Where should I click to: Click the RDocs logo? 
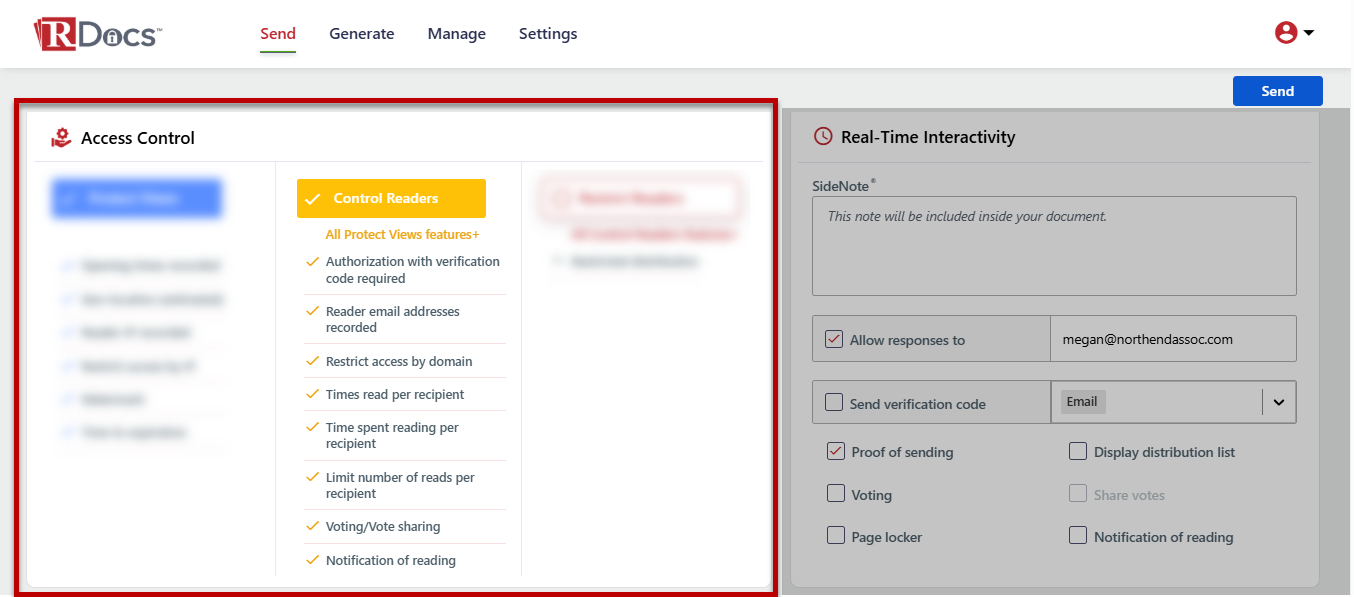96,34
